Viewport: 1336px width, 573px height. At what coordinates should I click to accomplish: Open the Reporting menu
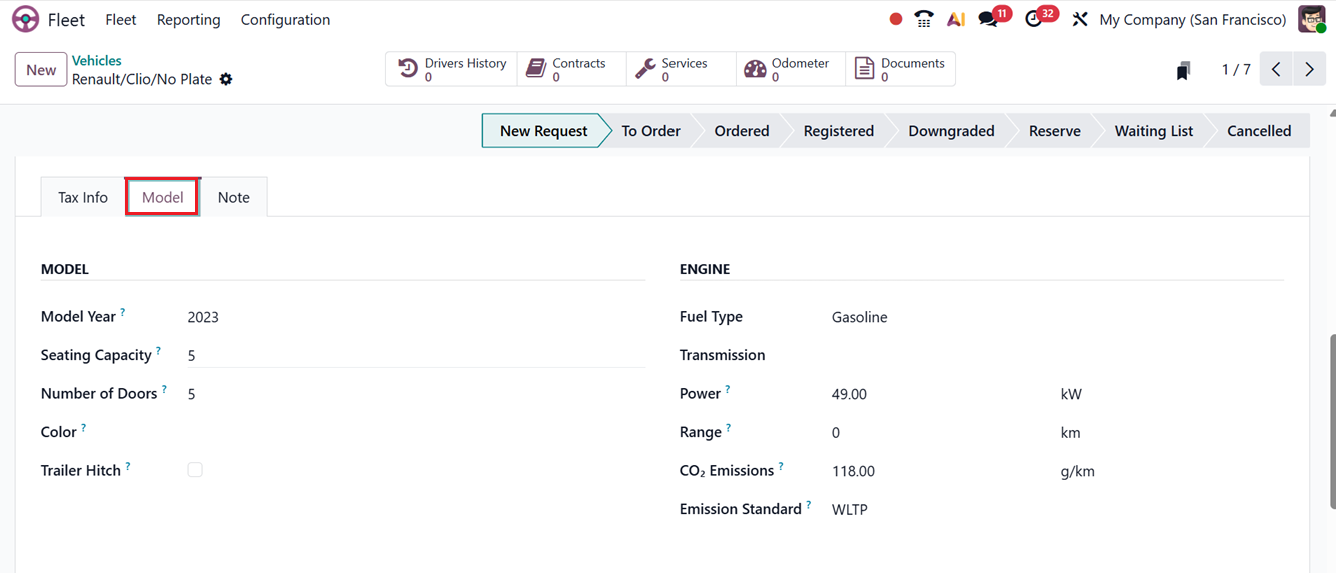(x=188, y=20)
